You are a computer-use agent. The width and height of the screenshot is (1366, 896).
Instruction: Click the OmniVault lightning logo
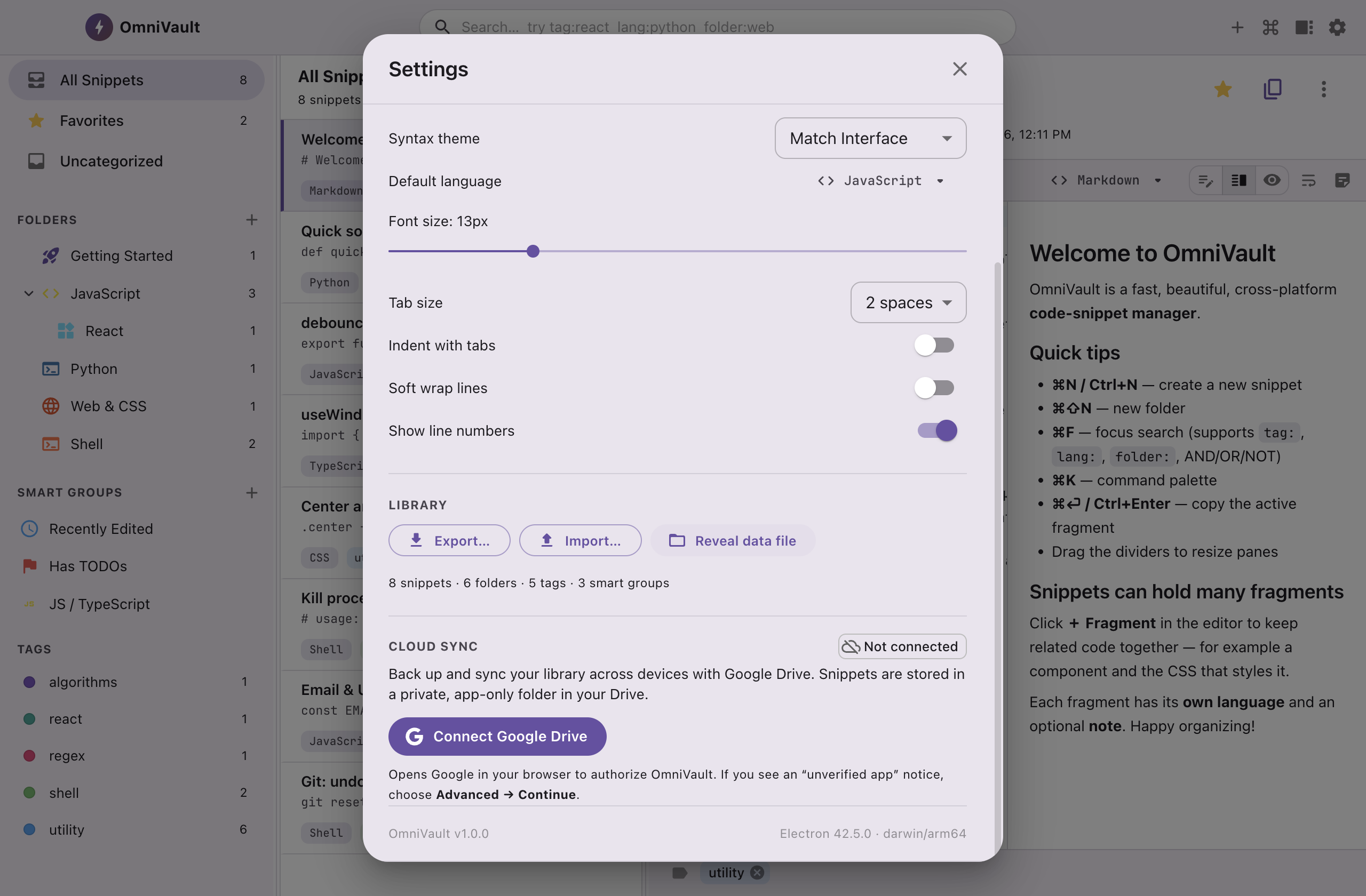[x=99, y=27]
